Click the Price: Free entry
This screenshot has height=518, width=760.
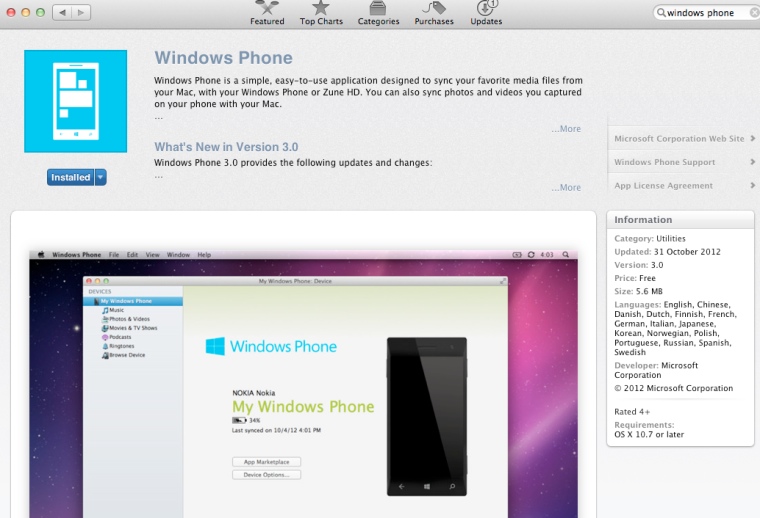point(634,278)
